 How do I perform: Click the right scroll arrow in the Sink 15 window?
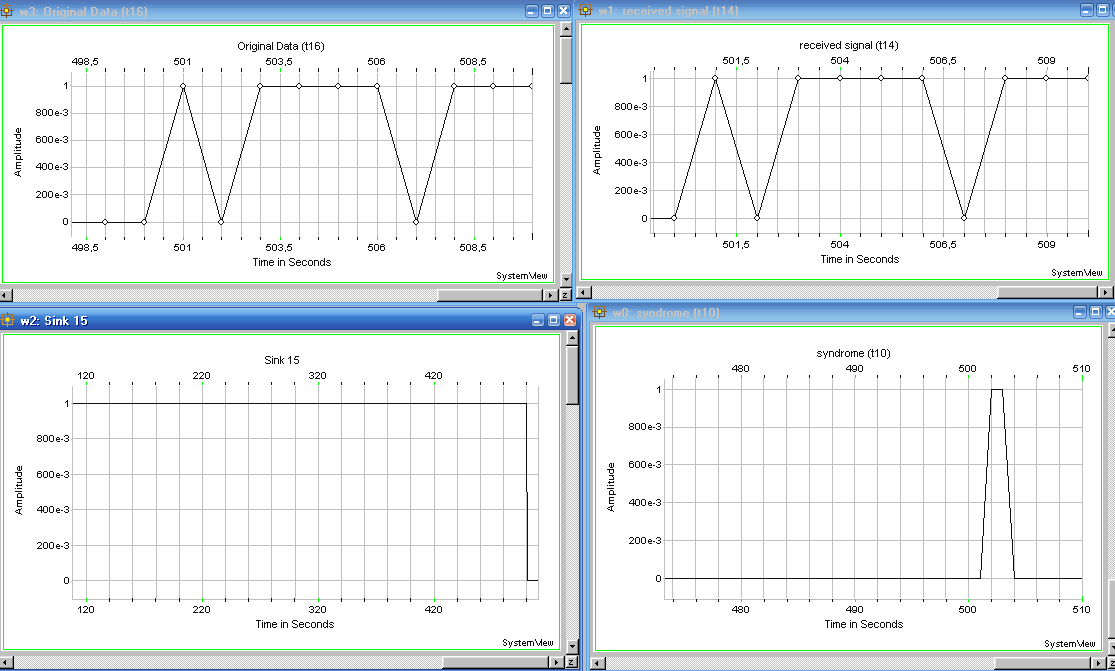(x=557, y=662)
